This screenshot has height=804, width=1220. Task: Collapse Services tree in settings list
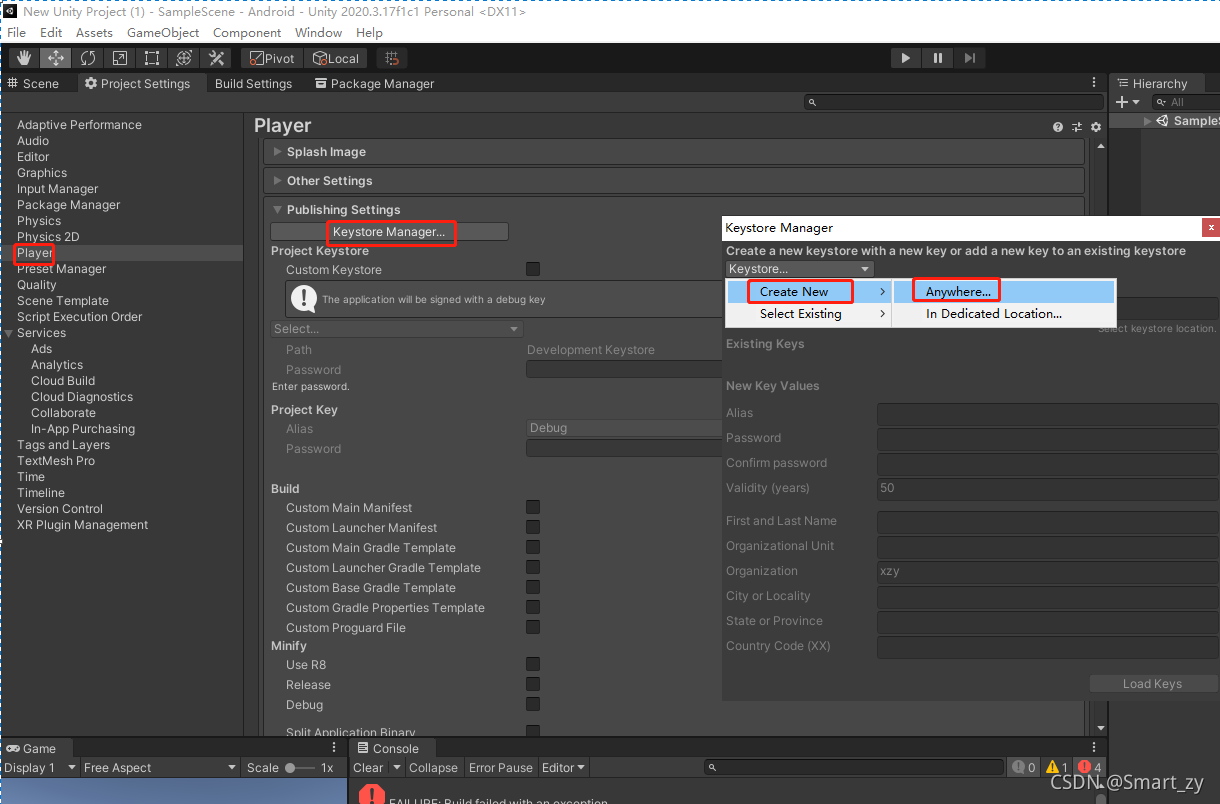[x=9, y=333]
